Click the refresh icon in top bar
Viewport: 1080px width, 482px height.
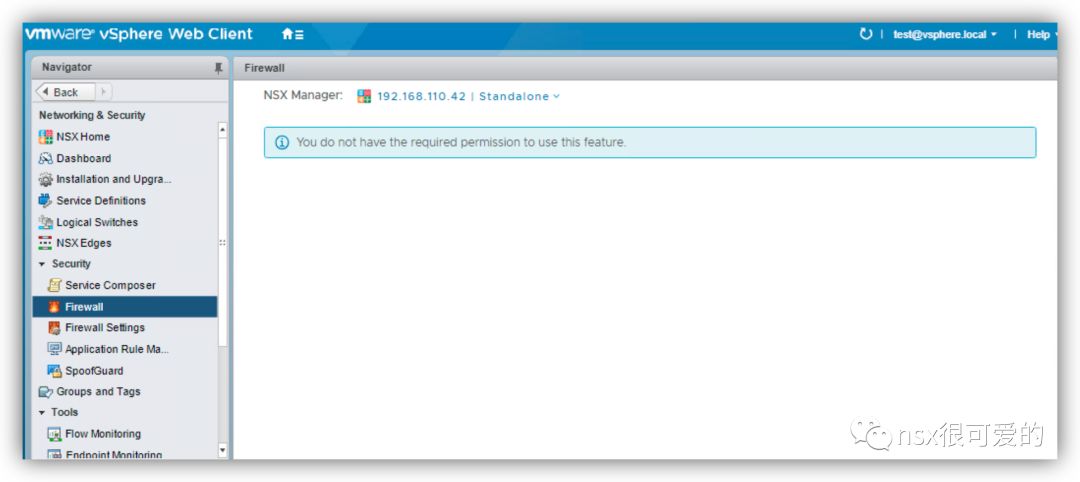click(865, 34)
